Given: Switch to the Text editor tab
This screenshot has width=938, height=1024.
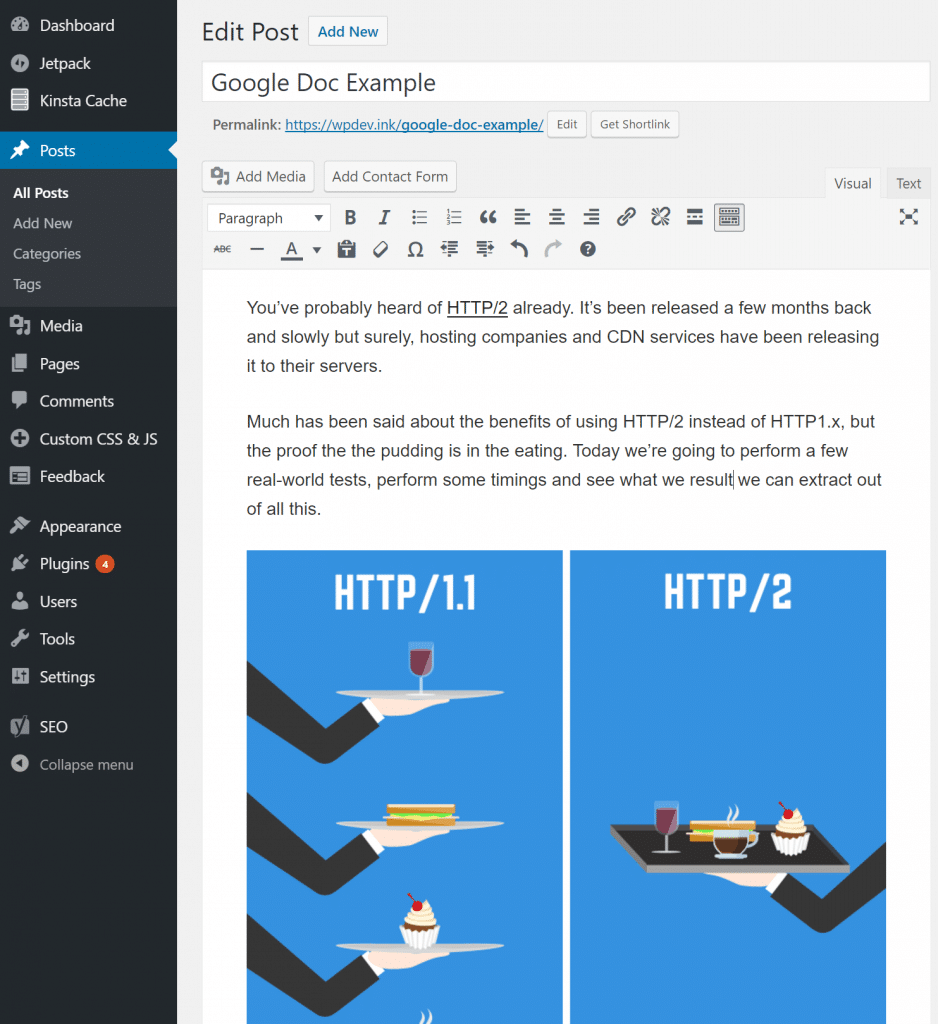Looking at the screenshot, I should (909, 184).
